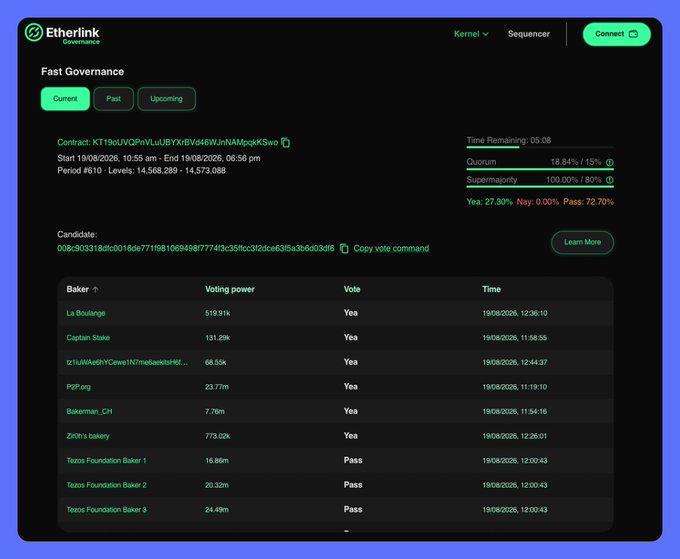This screenshot has height=559, width=680.
Task: Click voting power value 519.91k
Action: [x=218, y=313]
